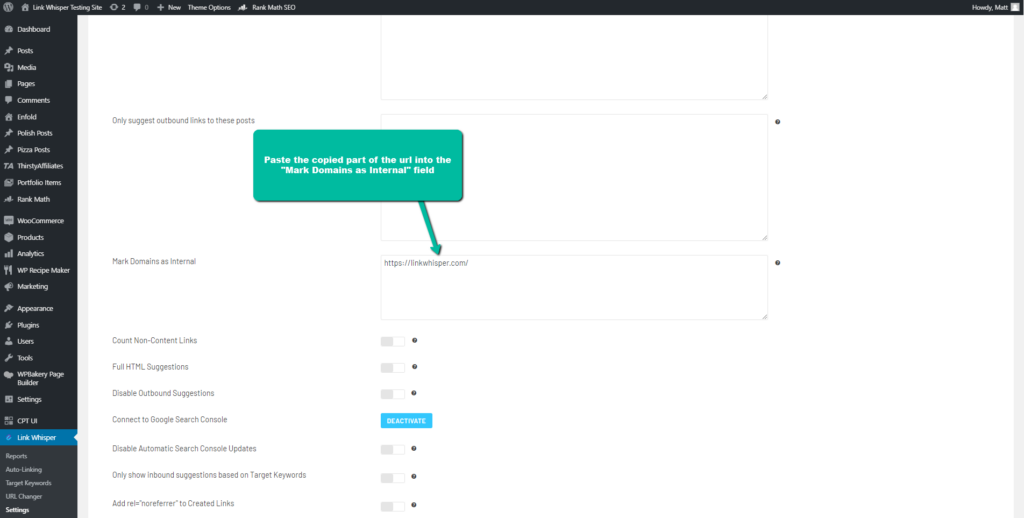Click the WordPress logo icon in admin bar
1024x518 pixels.
coord(8,7)
